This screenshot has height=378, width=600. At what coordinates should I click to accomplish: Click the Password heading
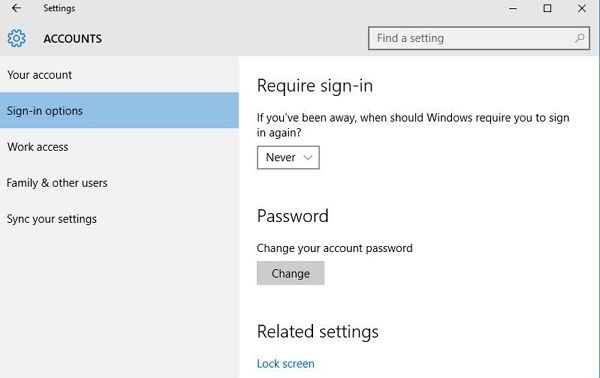pos(293,216)
